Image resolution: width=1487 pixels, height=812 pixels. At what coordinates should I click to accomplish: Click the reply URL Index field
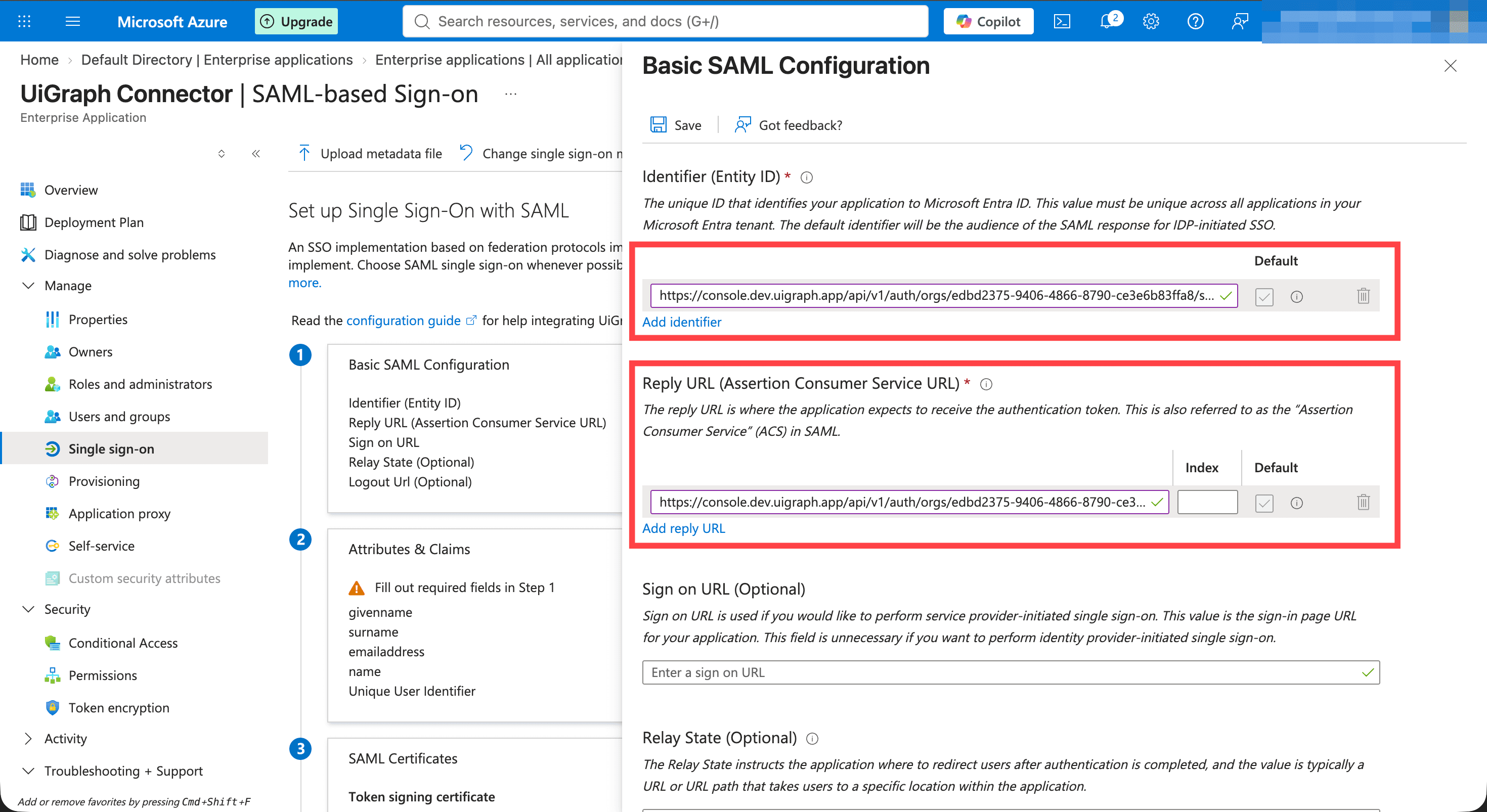click(1207, 502)
